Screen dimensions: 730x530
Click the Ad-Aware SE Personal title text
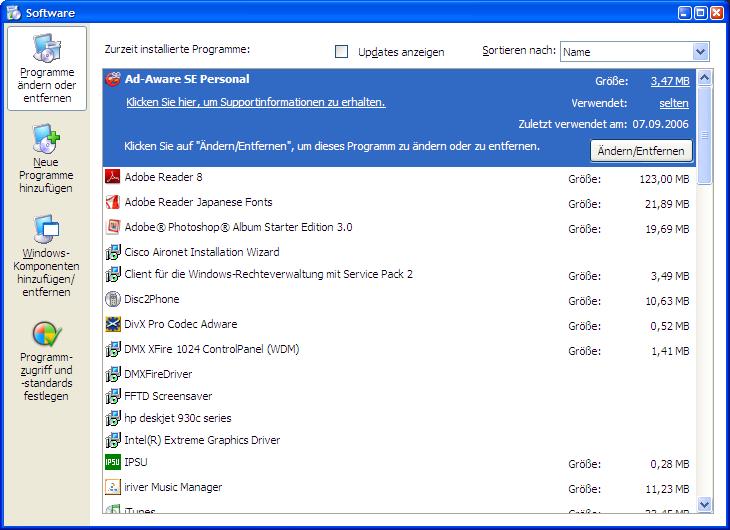coord(187,79)
